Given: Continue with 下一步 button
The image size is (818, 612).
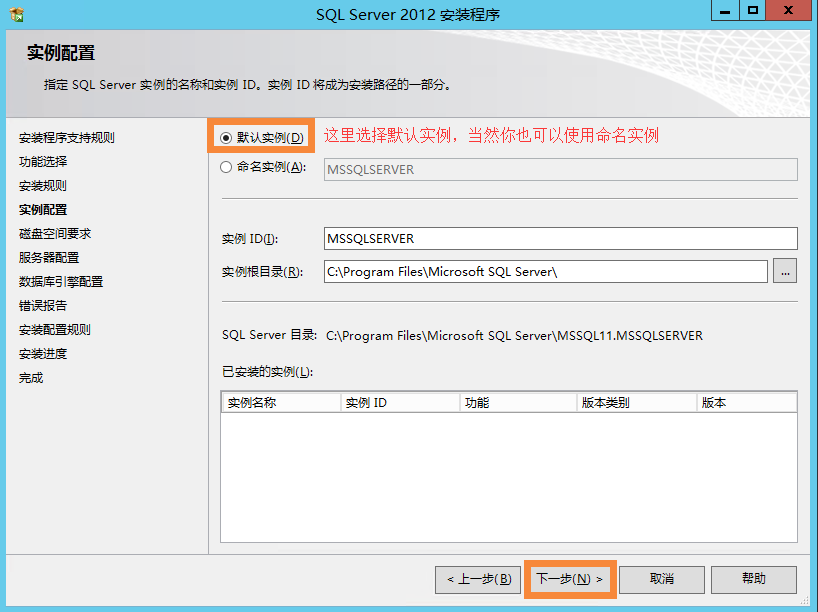Looking at the screenshot, I should pyautogui.click(x=570, y=579).
